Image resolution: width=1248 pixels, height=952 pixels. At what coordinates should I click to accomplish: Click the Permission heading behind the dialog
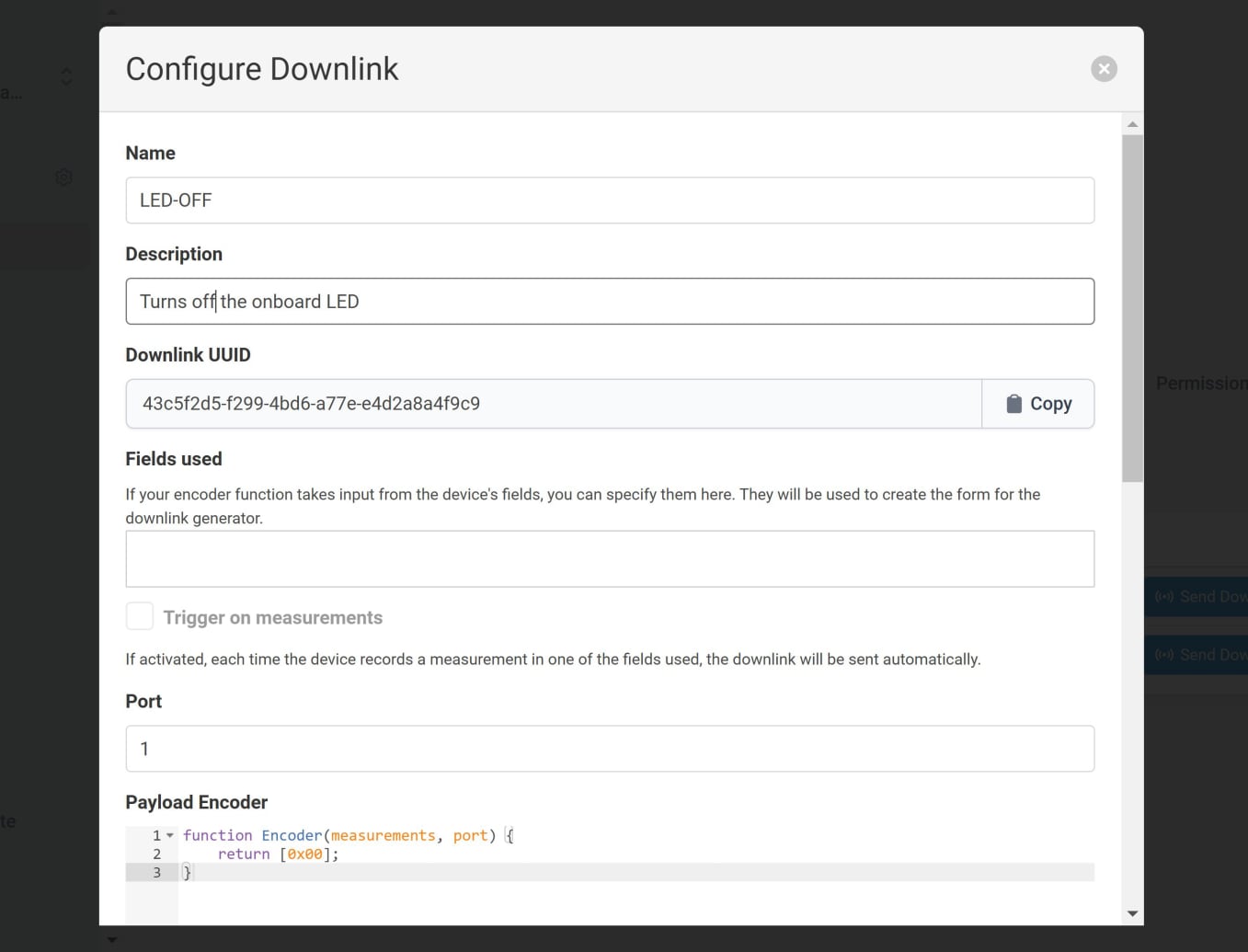(x=1200, y=384)
